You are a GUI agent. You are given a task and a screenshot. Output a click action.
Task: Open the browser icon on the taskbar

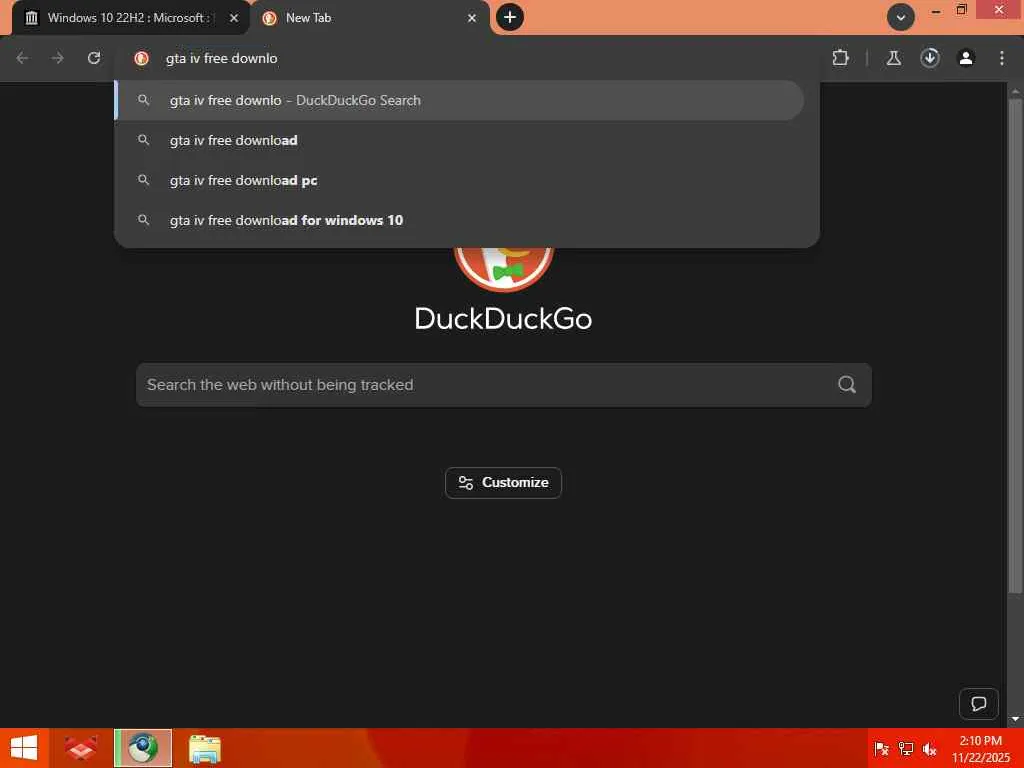(143, 748)
